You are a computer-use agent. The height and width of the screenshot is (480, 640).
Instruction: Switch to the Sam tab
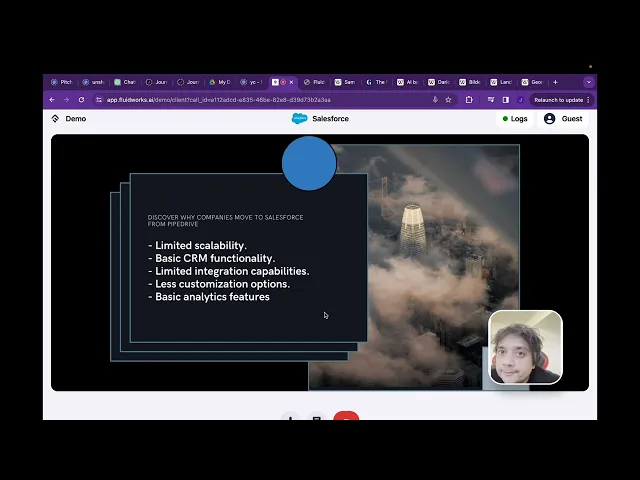point(345,82)
